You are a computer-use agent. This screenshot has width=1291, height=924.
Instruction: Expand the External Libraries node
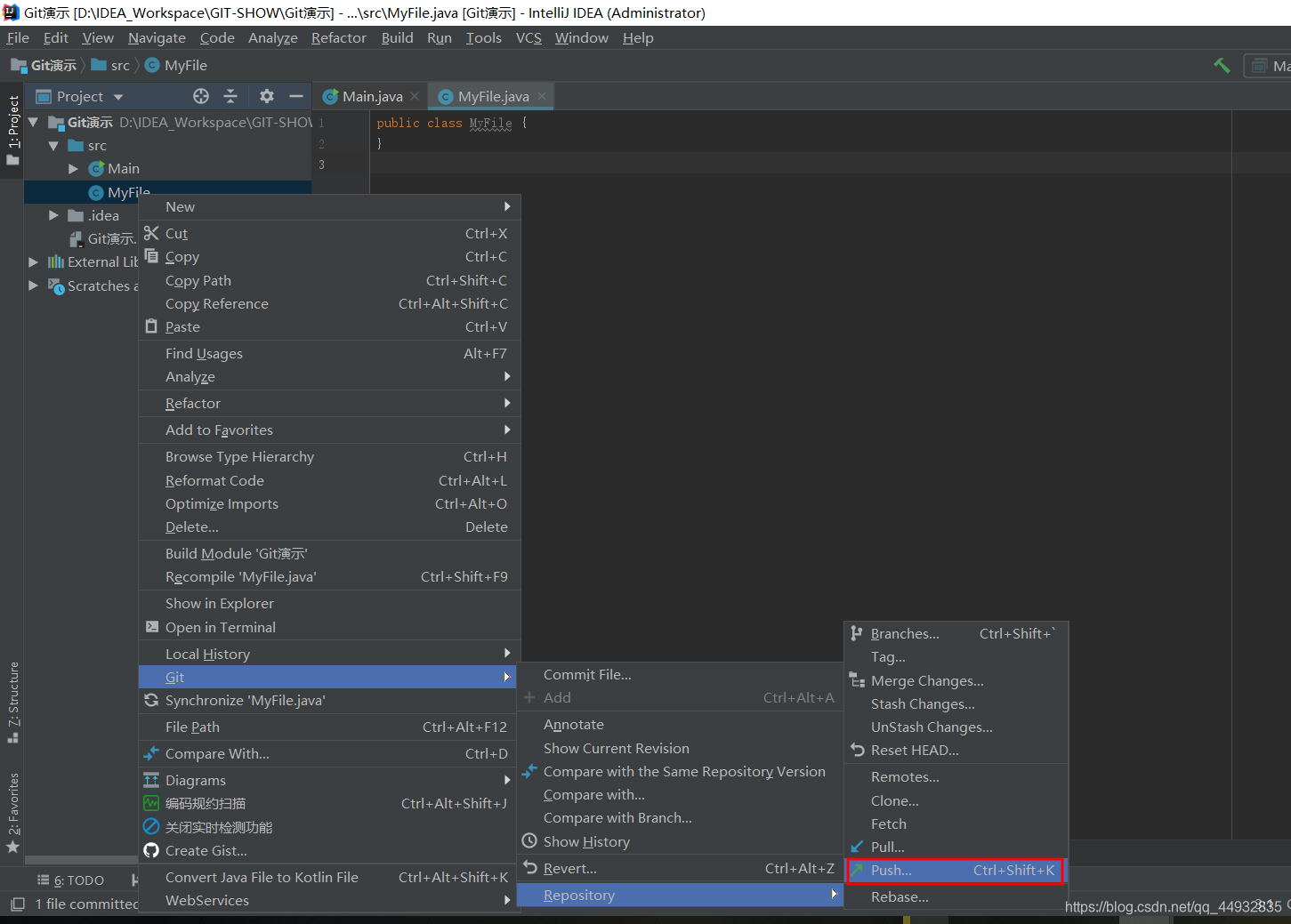pos(34,261)
